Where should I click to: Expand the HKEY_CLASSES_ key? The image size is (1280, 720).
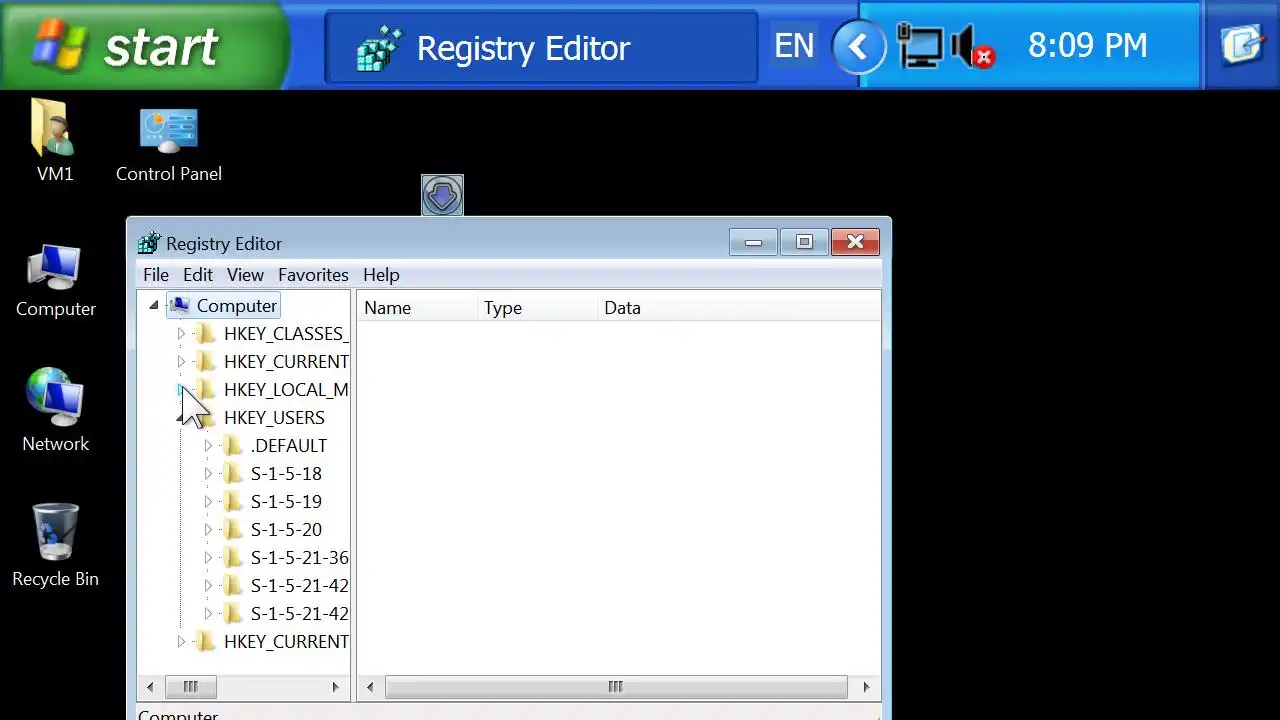point(181,334)
